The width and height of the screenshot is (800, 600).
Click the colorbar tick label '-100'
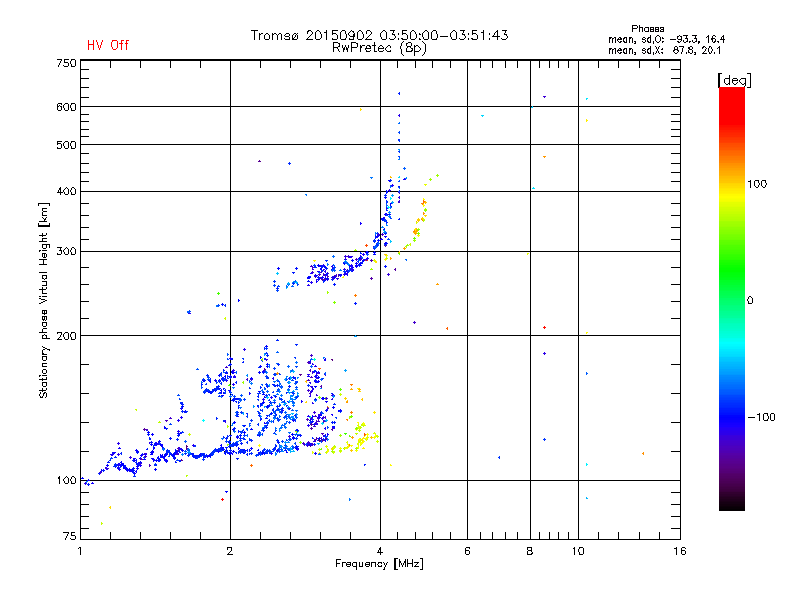pos(761,417)
